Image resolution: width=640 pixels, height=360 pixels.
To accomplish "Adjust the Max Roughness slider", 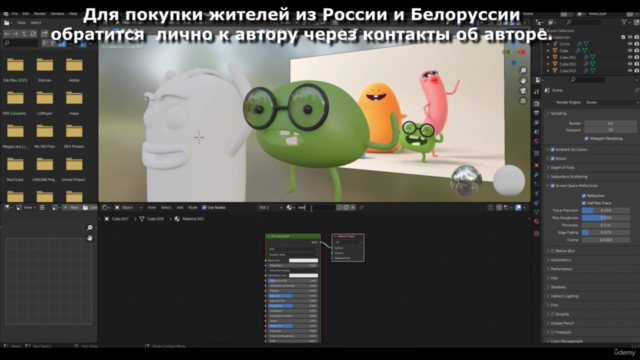I will click(606, 218).
